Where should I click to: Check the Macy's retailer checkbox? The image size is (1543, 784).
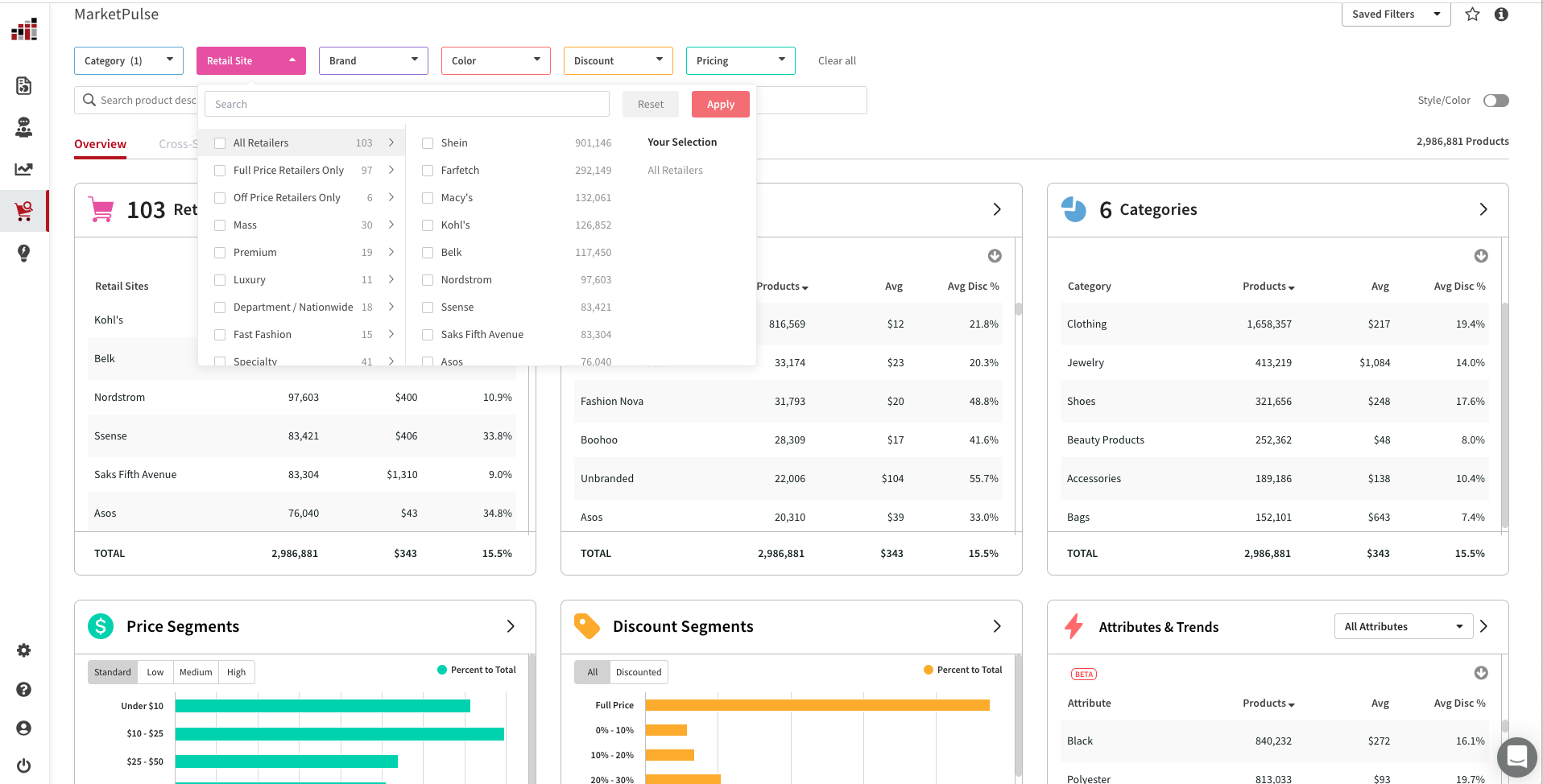428,198
